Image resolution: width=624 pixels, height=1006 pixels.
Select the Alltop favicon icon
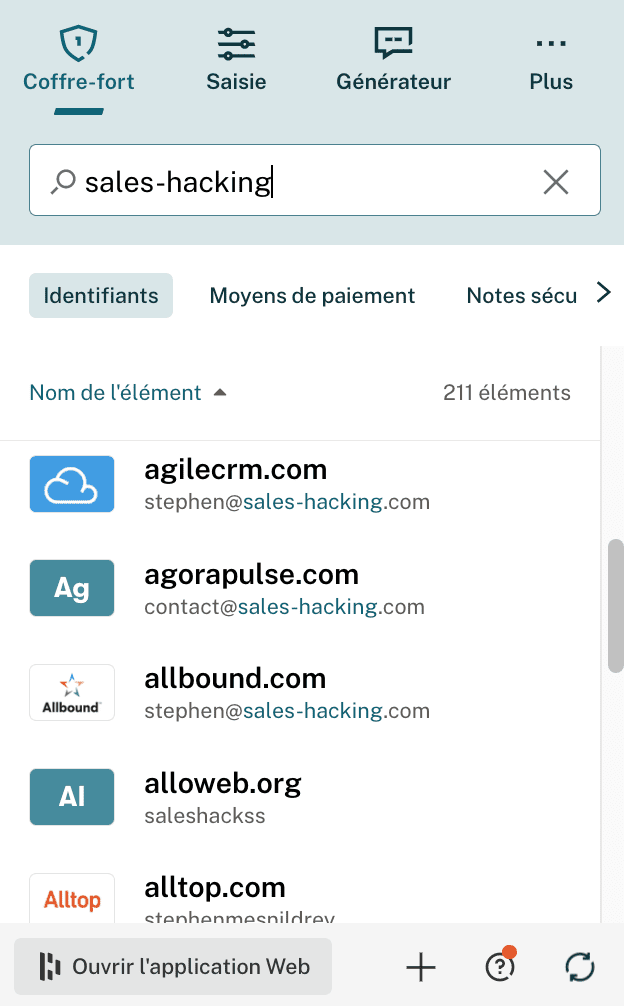(71, 899)
